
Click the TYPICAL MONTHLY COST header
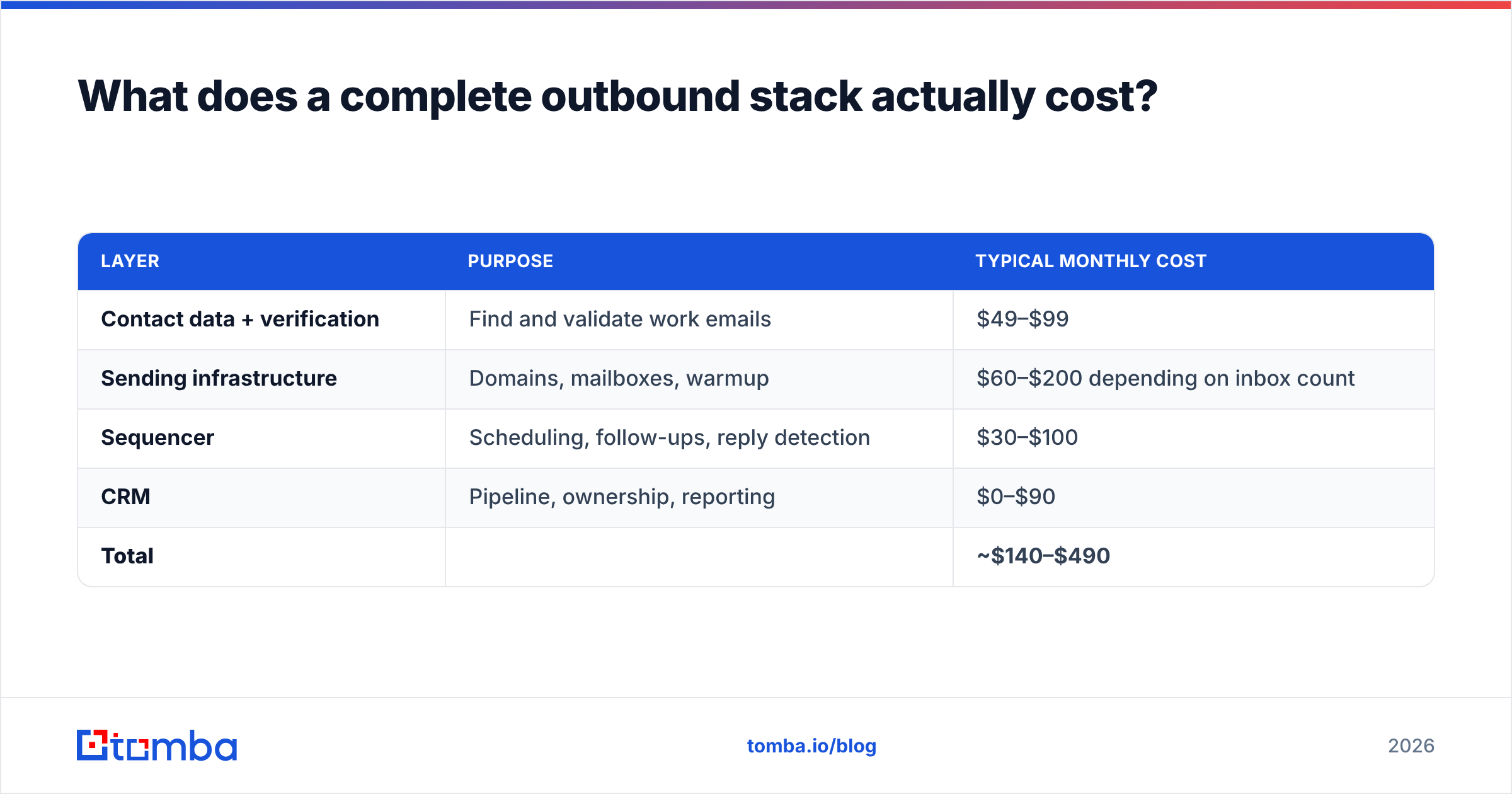click(1091, 261)
